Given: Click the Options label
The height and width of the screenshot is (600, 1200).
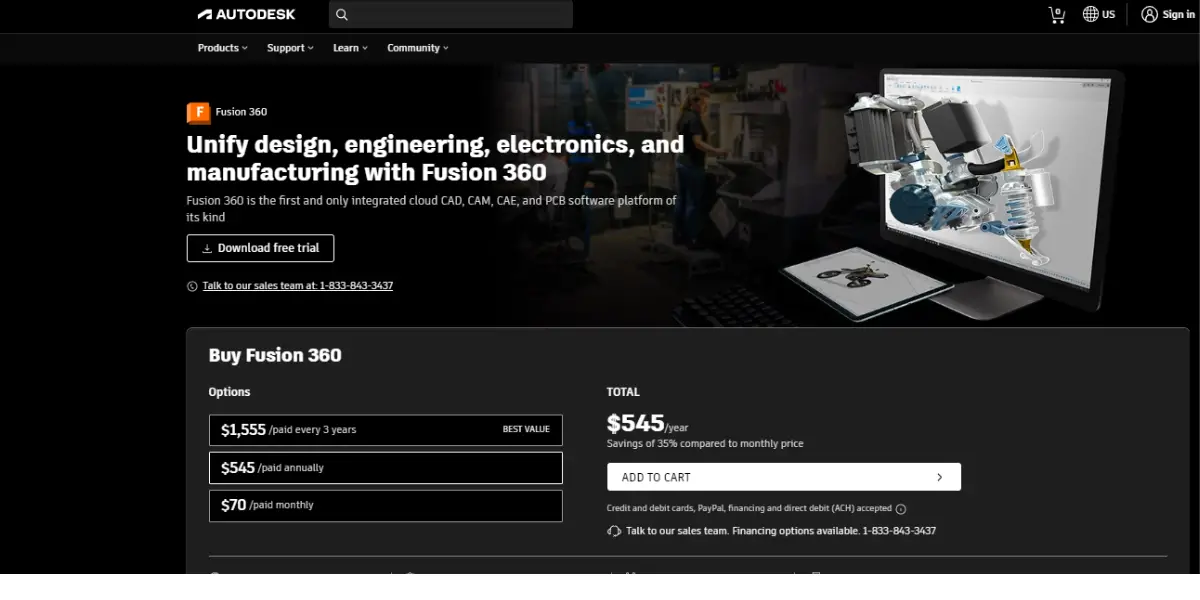Looking at the screenshot, I should tap(229, 392).
